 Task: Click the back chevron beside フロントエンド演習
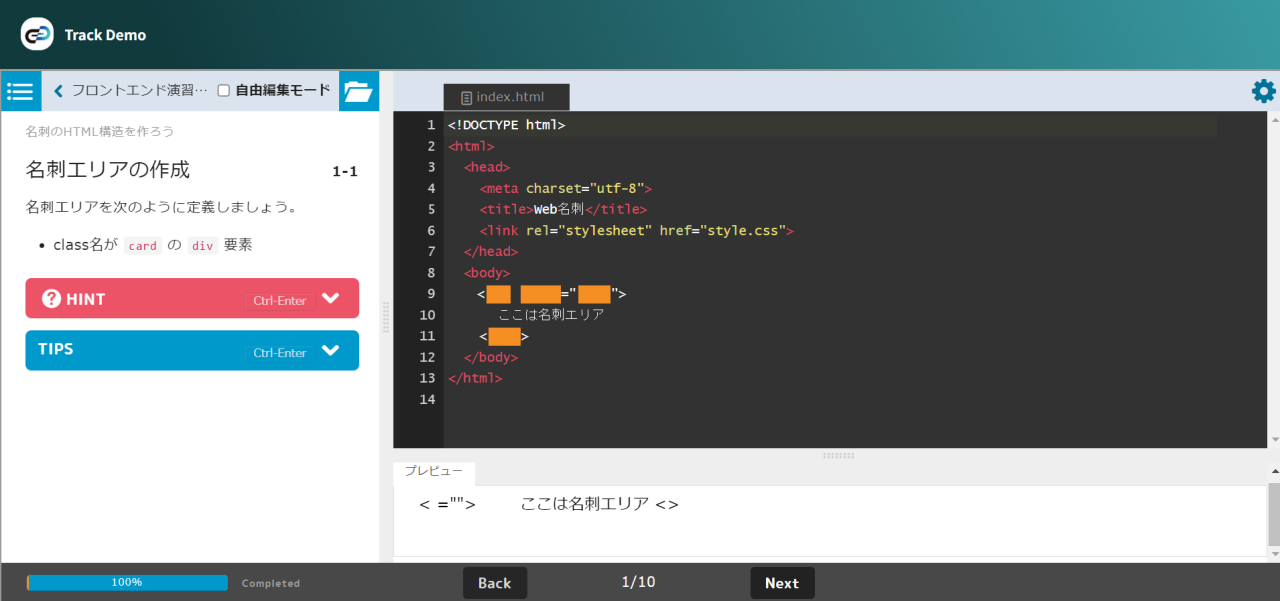pyautogui.click(x=58, y=91)
